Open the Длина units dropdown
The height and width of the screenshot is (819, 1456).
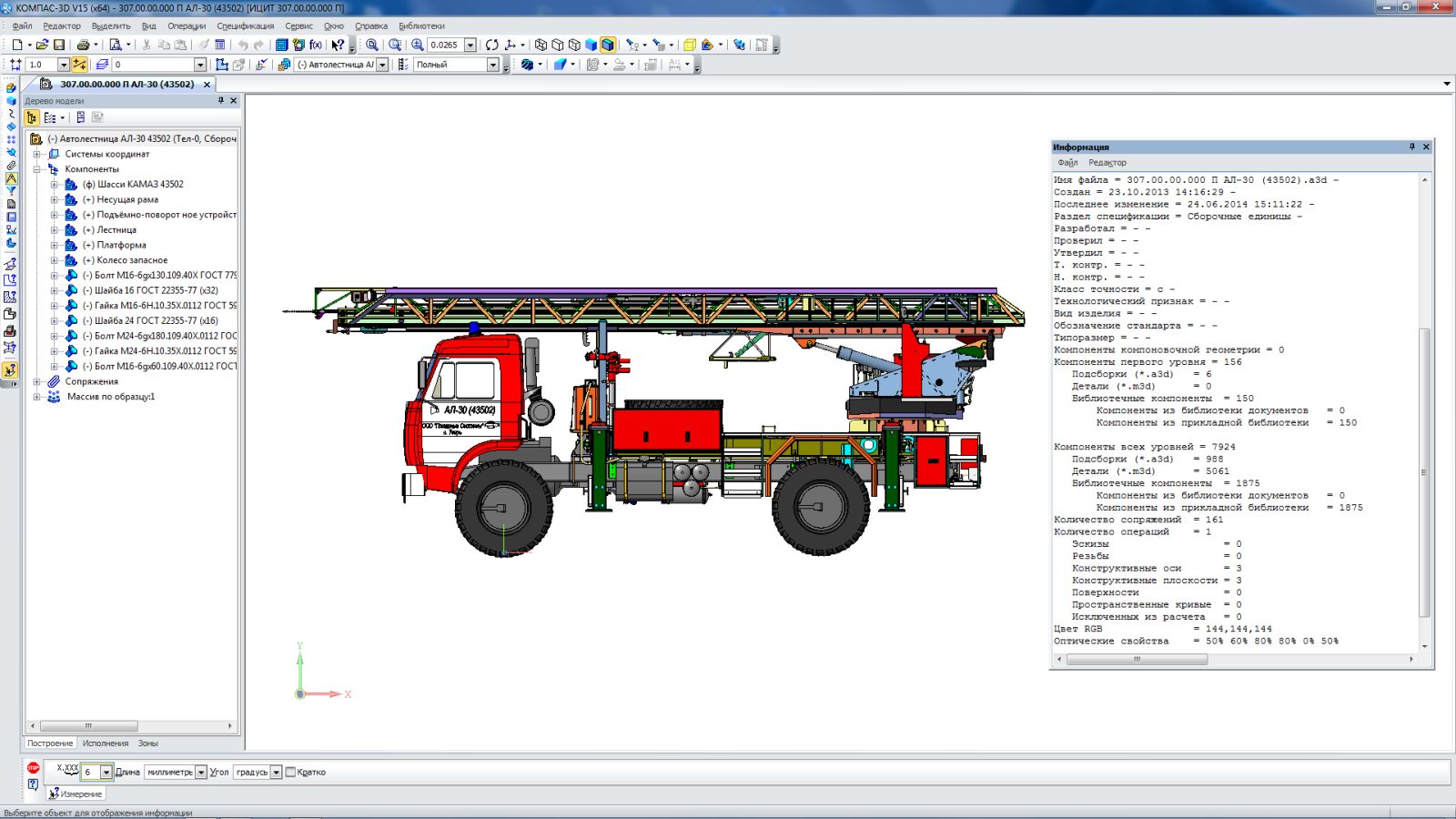(x=201, y=773)
